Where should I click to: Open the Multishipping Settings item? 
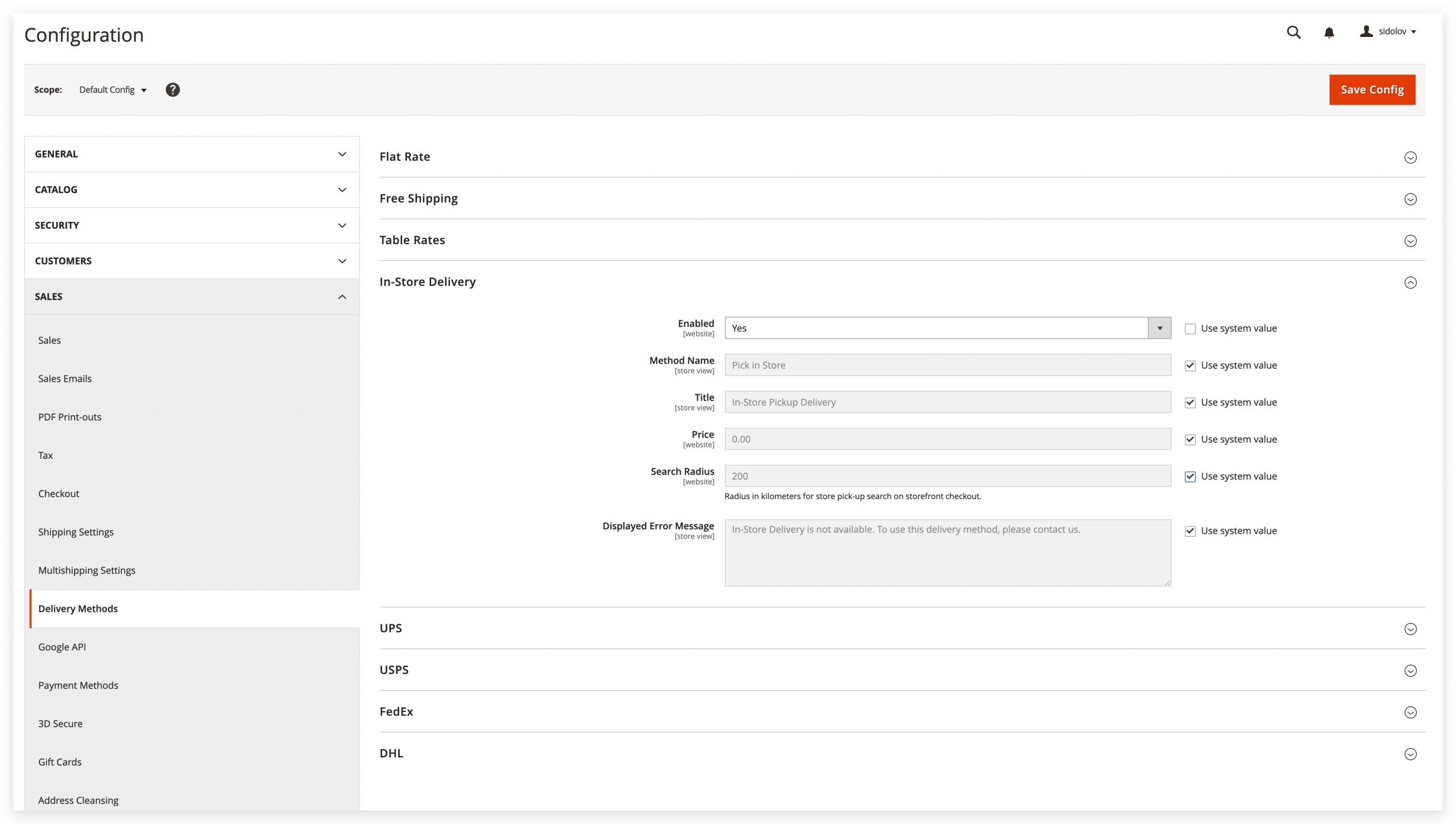(86, 570)
